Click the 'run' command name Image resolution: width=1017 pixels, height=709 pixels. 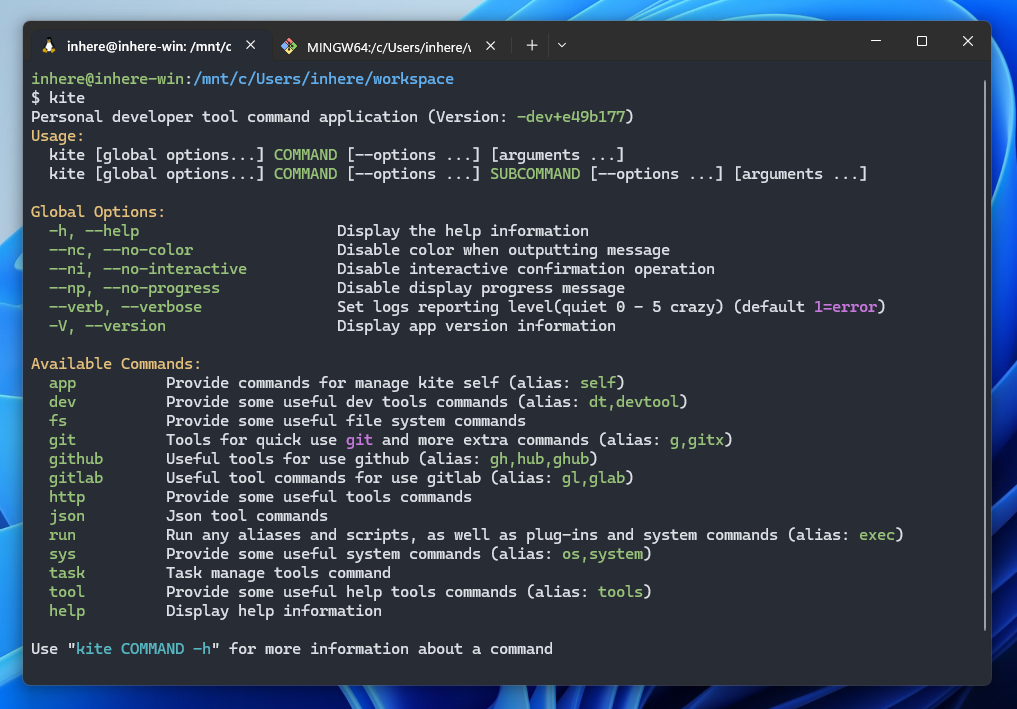62,535
